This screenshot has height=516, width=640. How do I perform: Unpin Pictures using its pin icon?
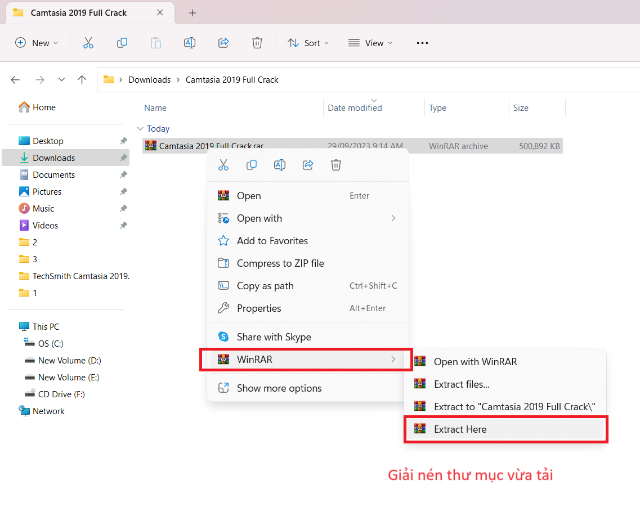pyautogui.click(x=123, y=191)
